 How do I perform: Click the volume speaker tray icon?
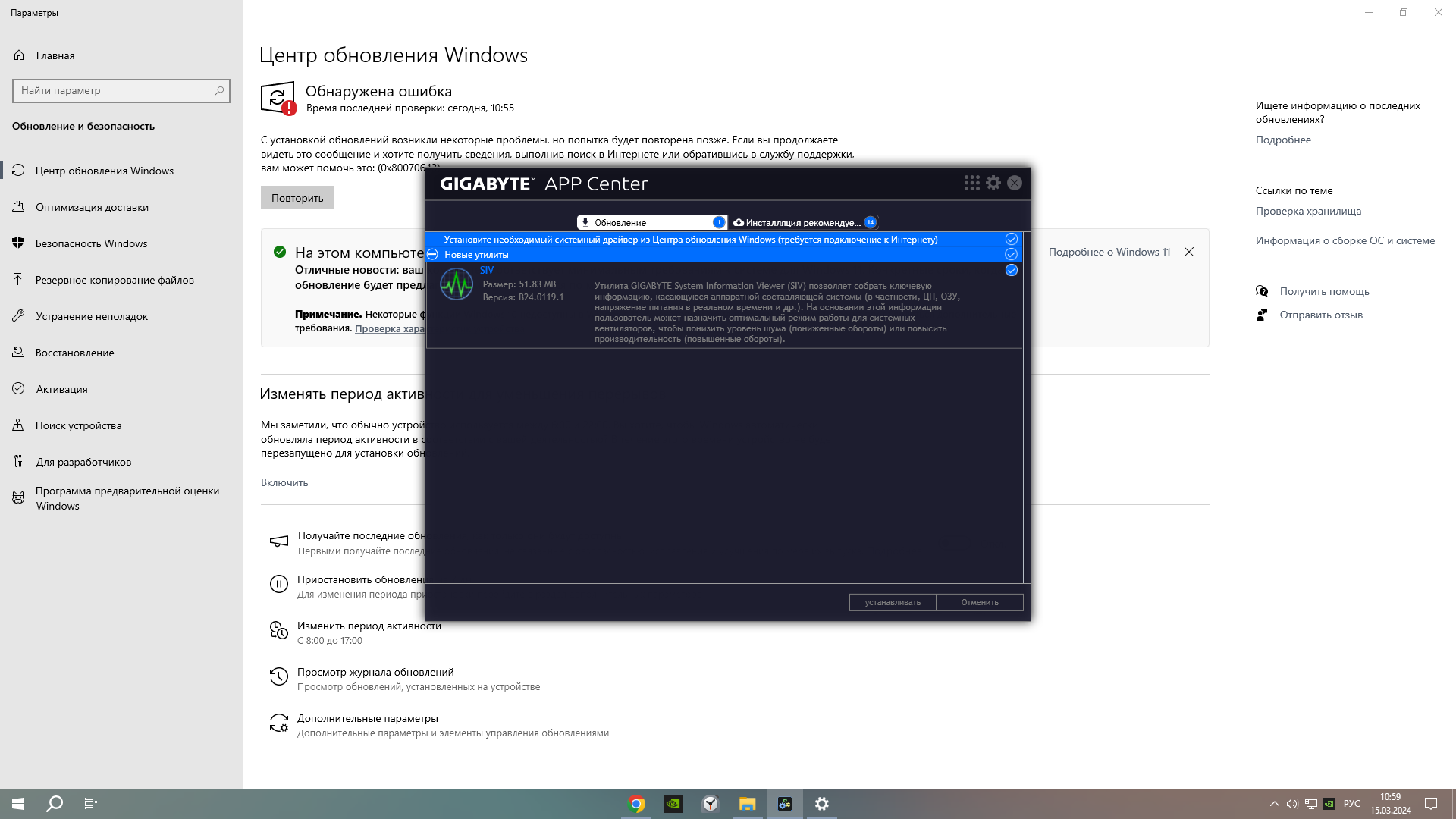[1292, 804]
